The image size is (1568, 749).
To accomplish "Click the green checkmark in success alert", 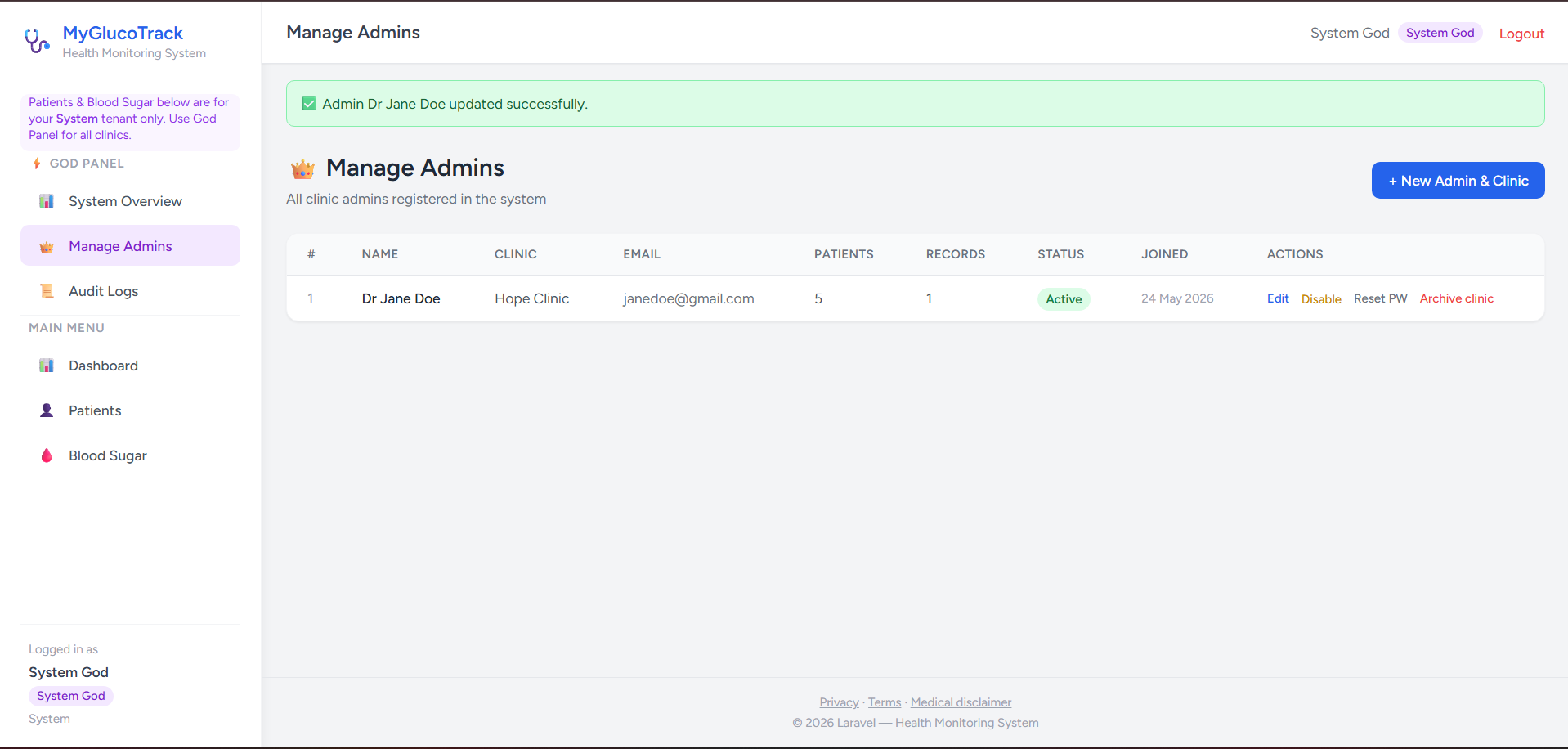I will 309,104.
